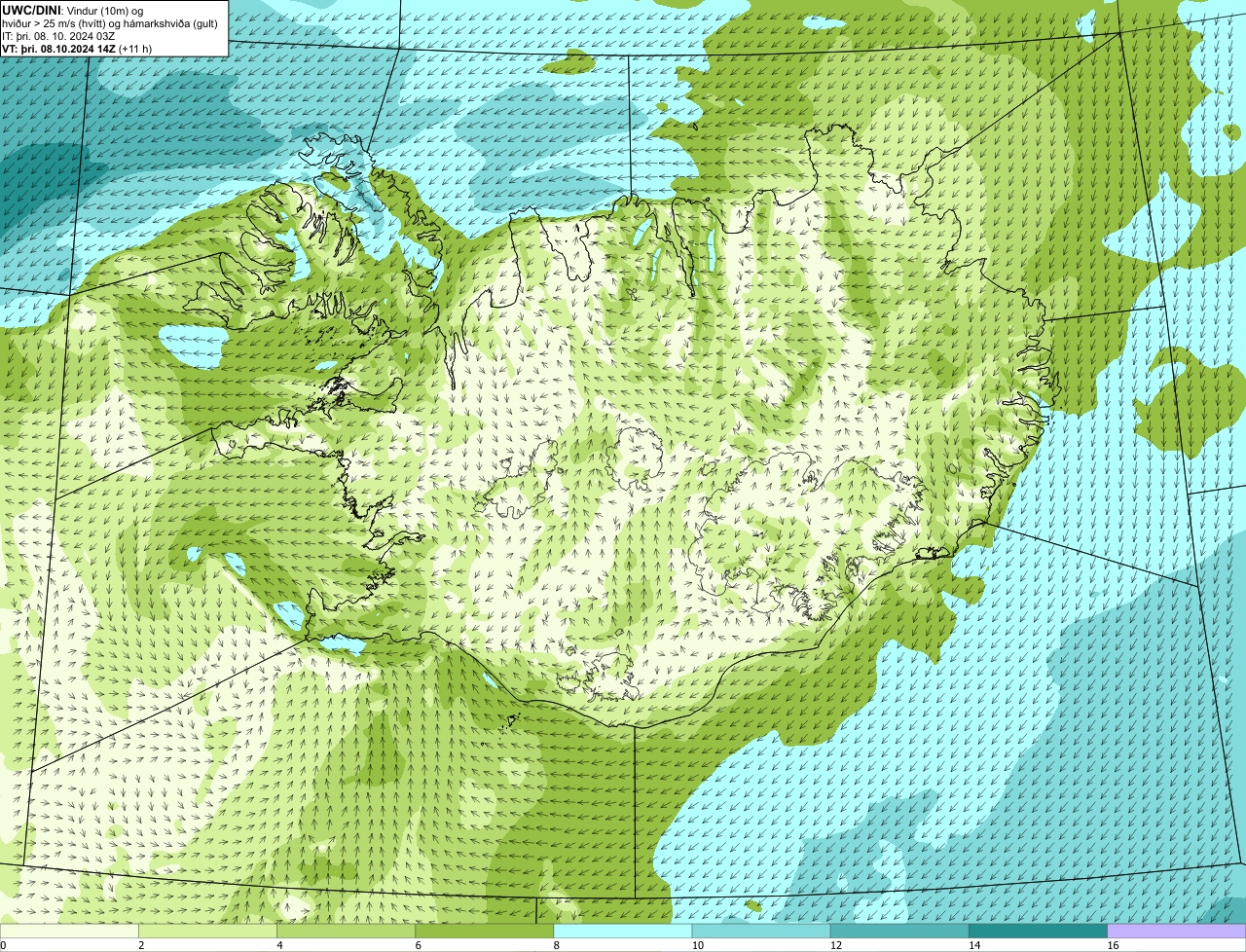Click the 2–4 m/s light green legend swatch

point(207,932)
